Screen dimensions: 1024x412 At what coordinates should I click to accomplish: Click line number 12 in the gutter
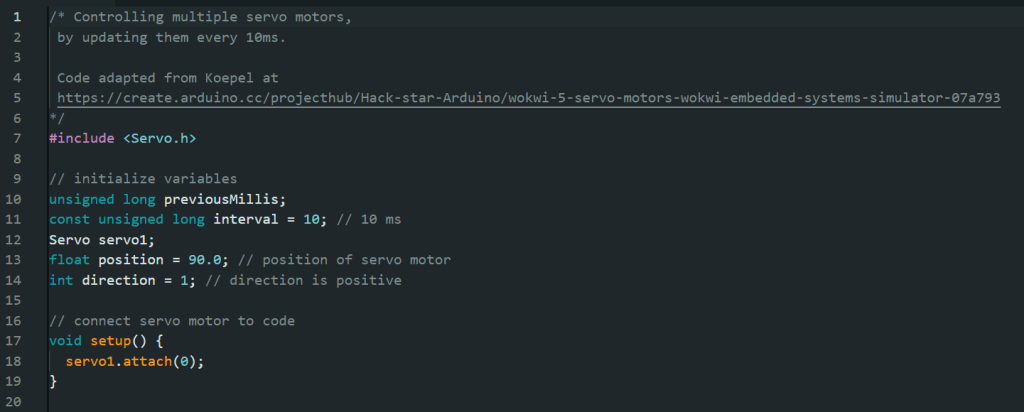tap(17, 240)
